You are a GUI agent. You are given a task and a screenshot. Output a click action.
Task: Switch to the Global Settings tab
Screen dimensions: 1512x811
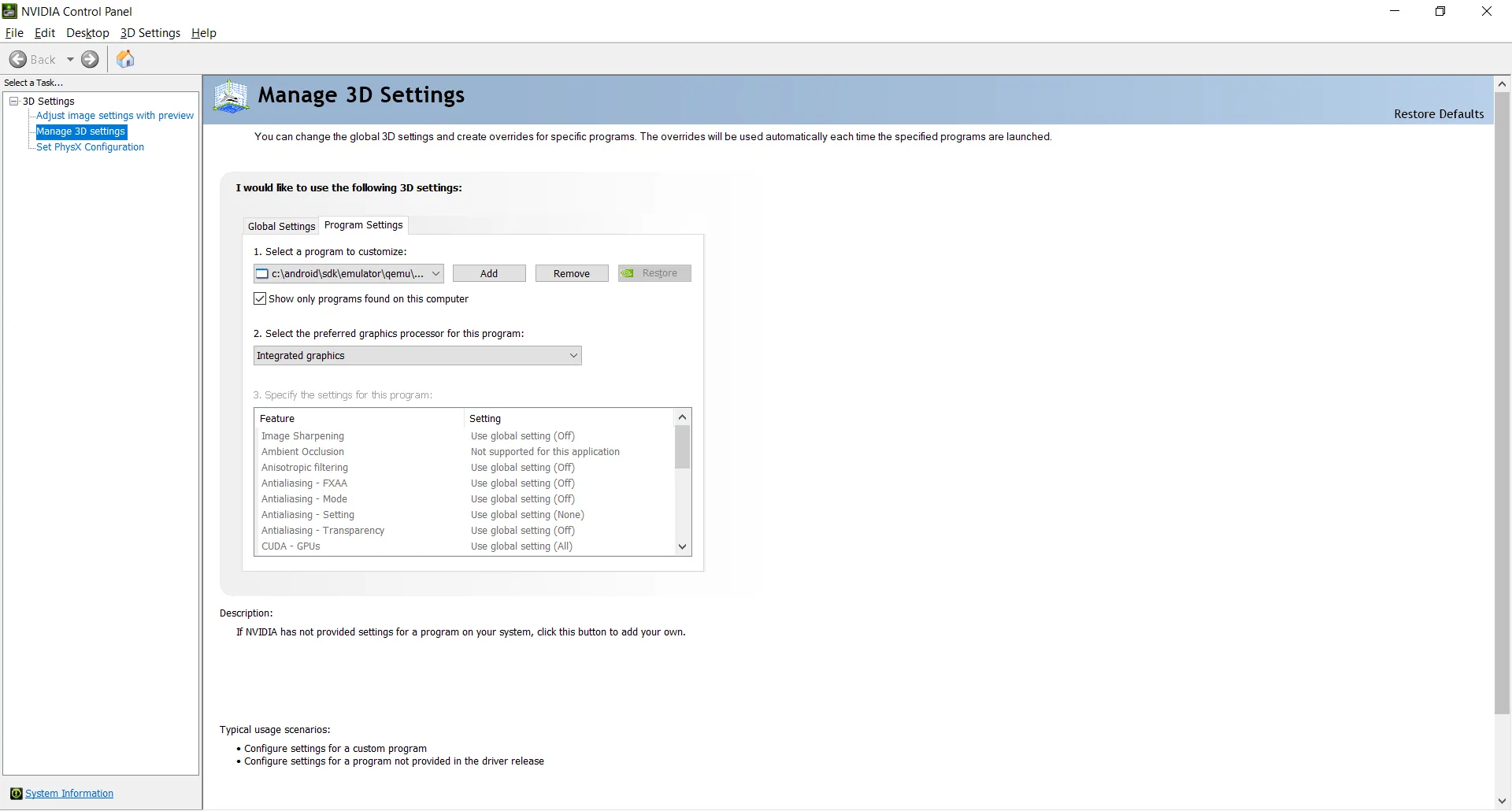pyautogui.click(x=281, y=227)
